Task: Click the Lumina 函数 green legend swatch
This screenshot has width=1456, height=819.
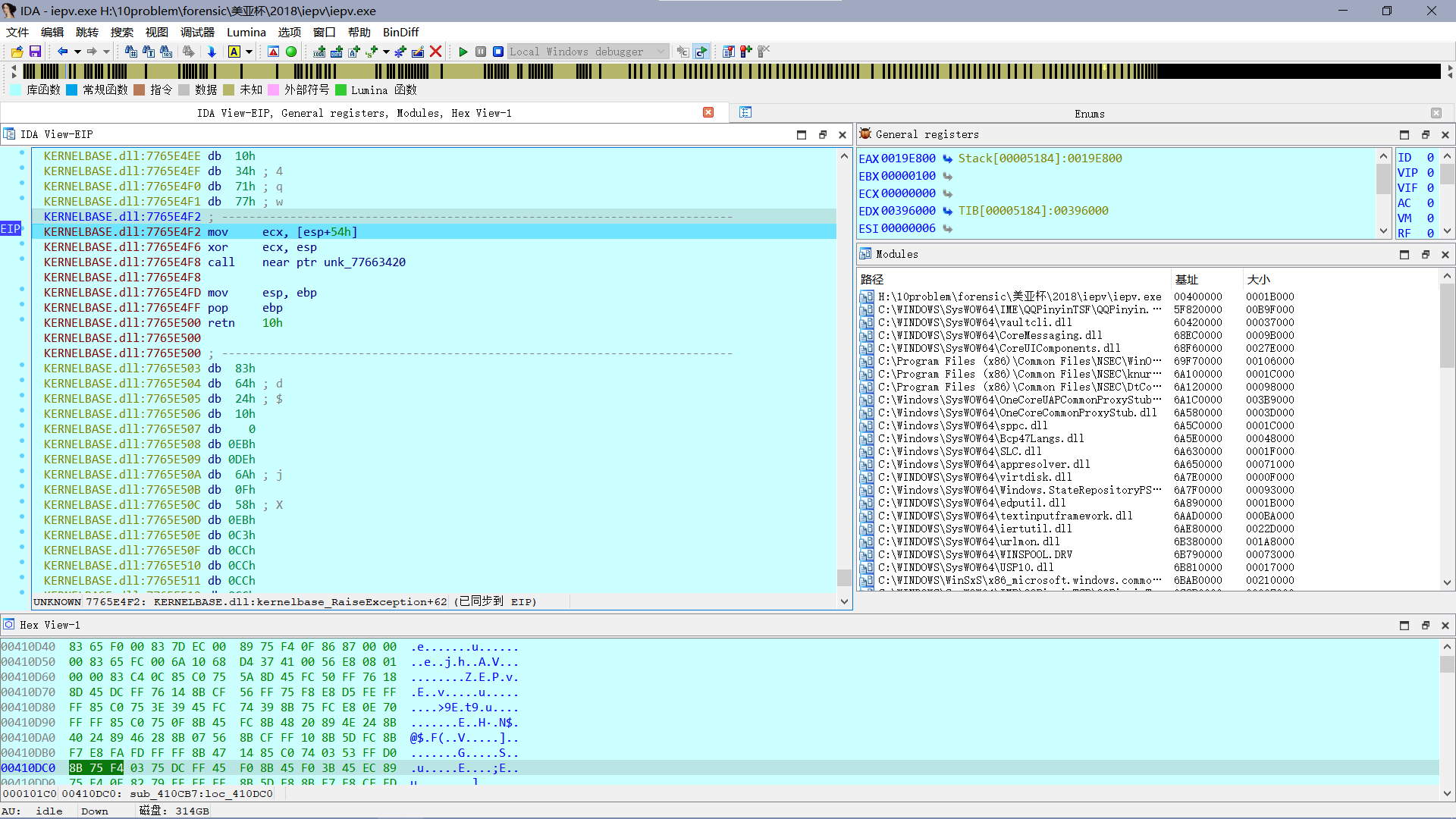Action: (340, 89)
